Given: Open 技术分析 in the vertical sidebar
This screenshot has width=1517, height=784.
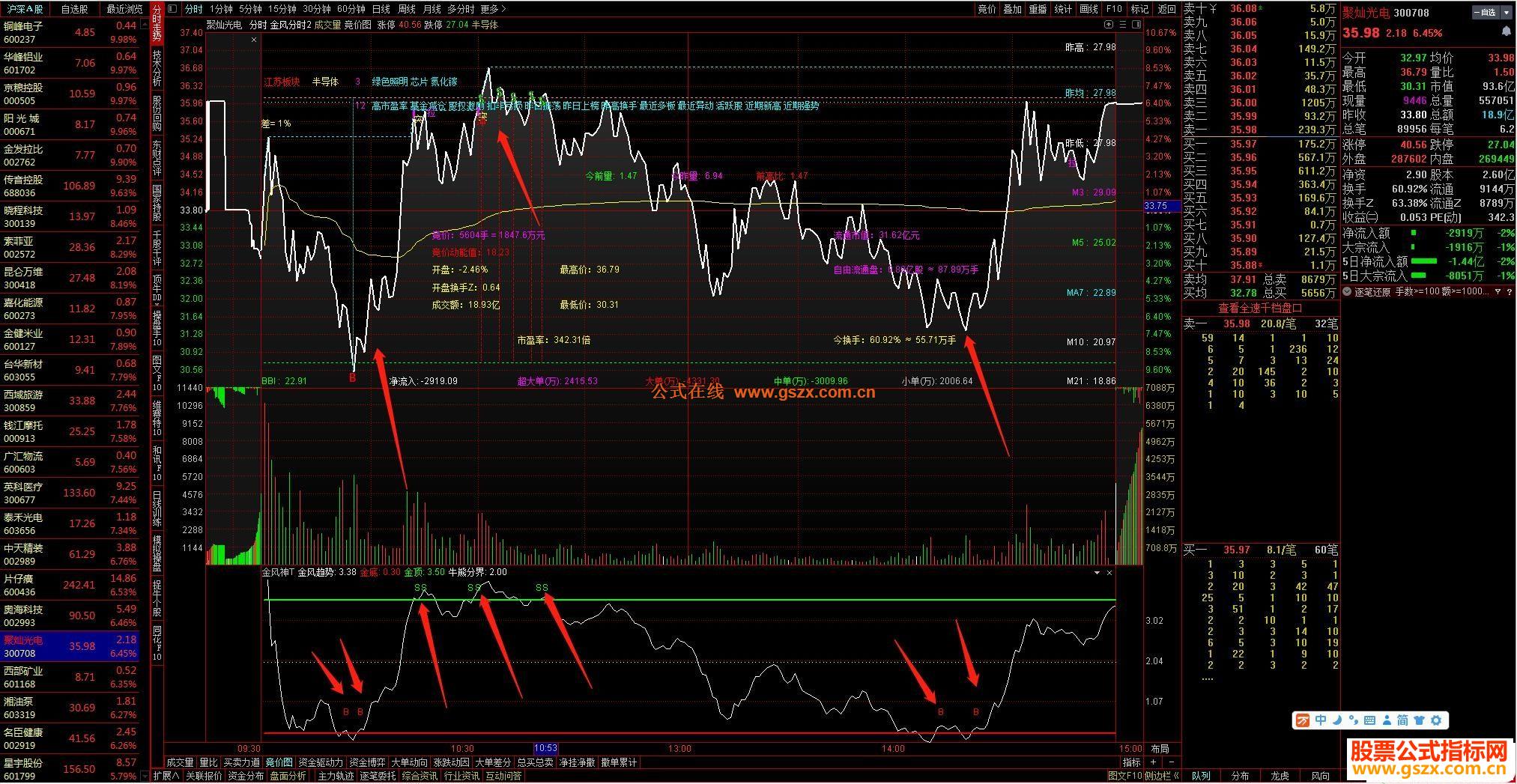Looking at the screenshot, I should pyautogui.click(x=157, y=68).
